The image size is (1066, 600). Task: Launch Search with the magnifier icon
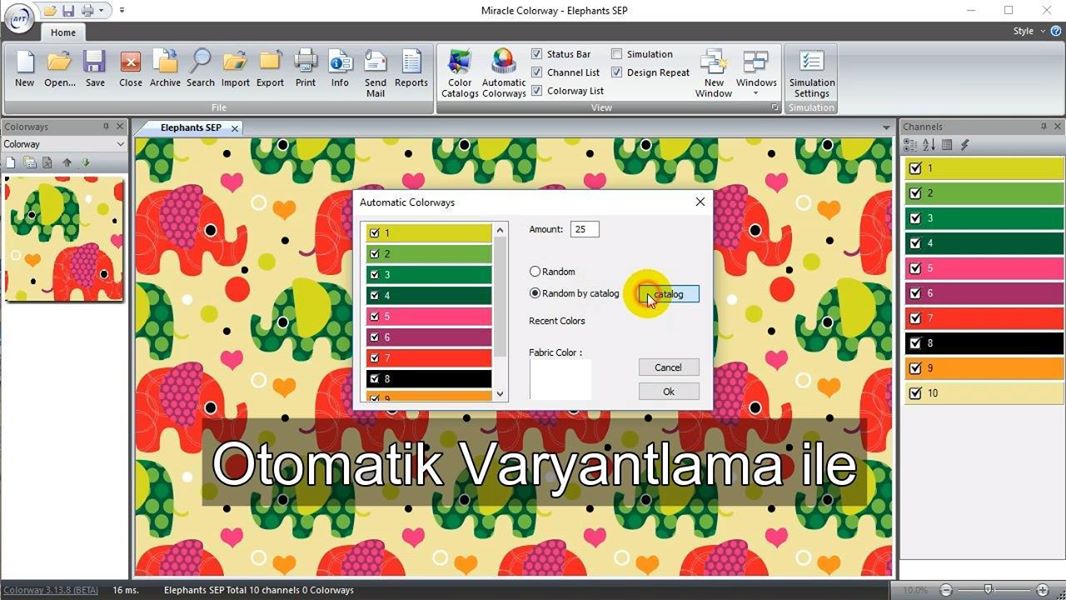pyautogui.click(x=201, y=69)
